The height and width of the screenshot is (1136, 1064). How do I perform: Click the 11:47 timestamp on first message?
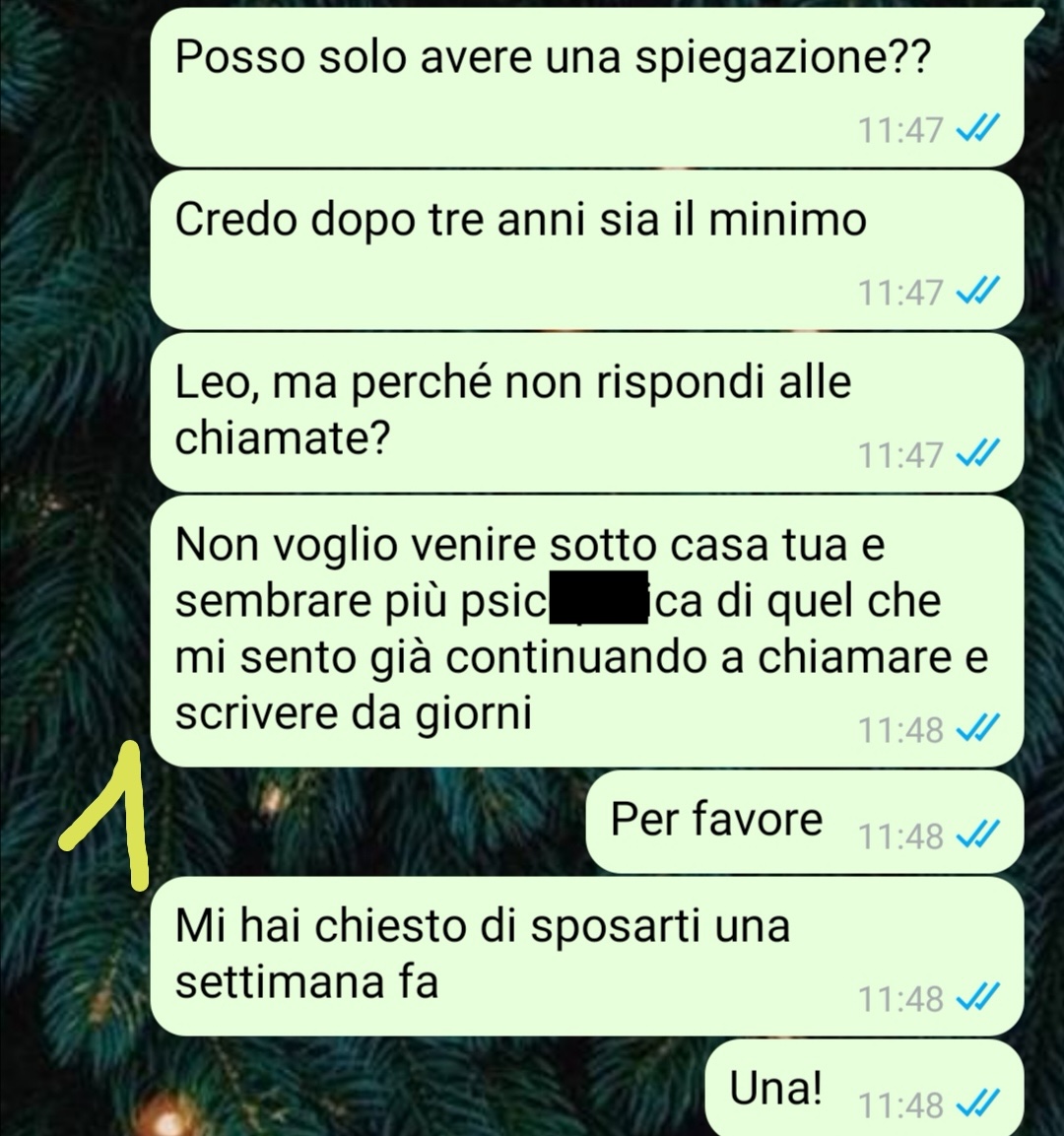(x=900, y=131)
